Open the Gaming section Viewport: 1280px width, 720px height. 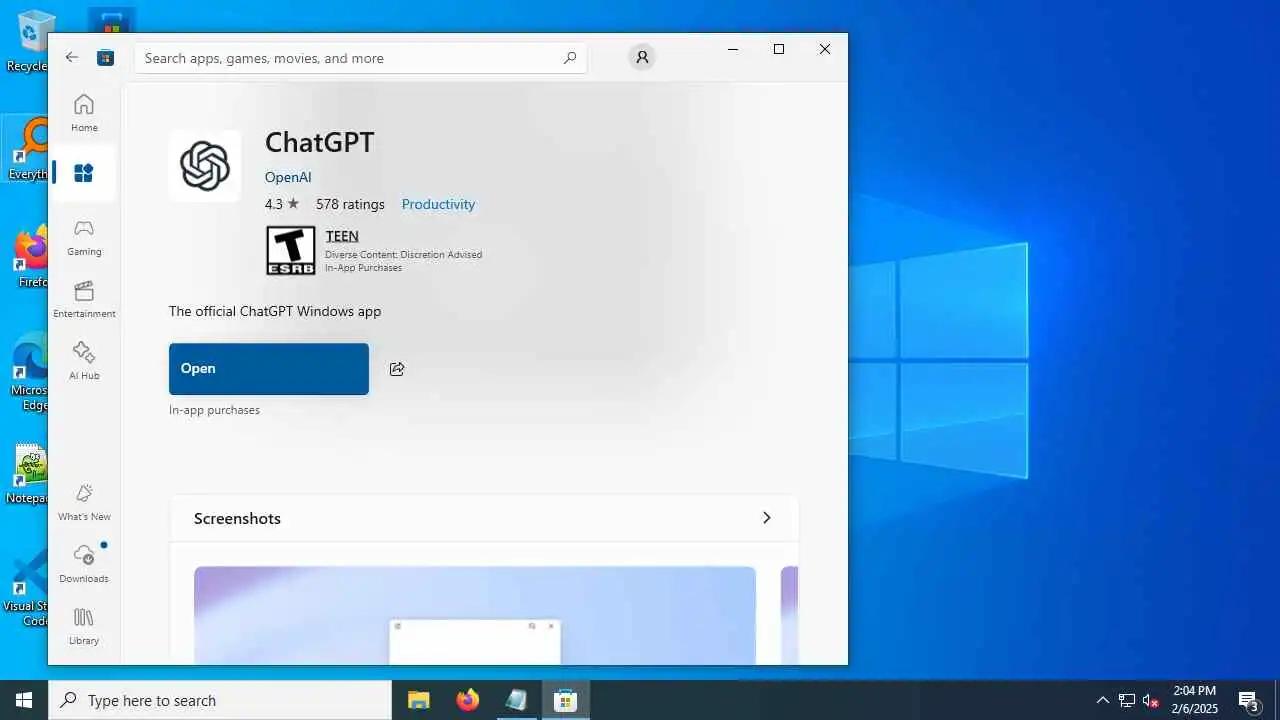coord(84,236)
